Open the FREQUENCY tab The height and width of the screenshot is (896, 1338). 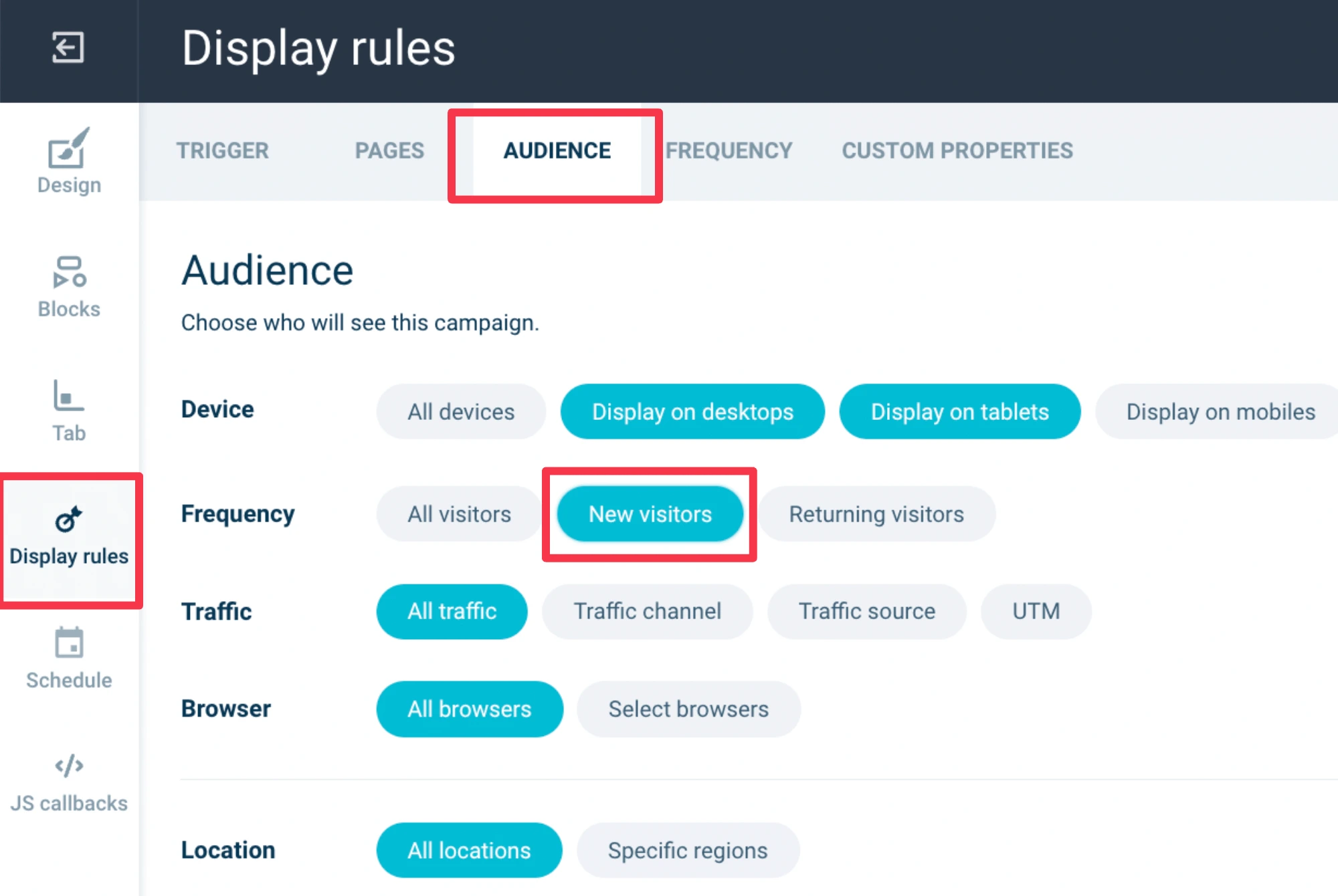click(x=729, y=151)
